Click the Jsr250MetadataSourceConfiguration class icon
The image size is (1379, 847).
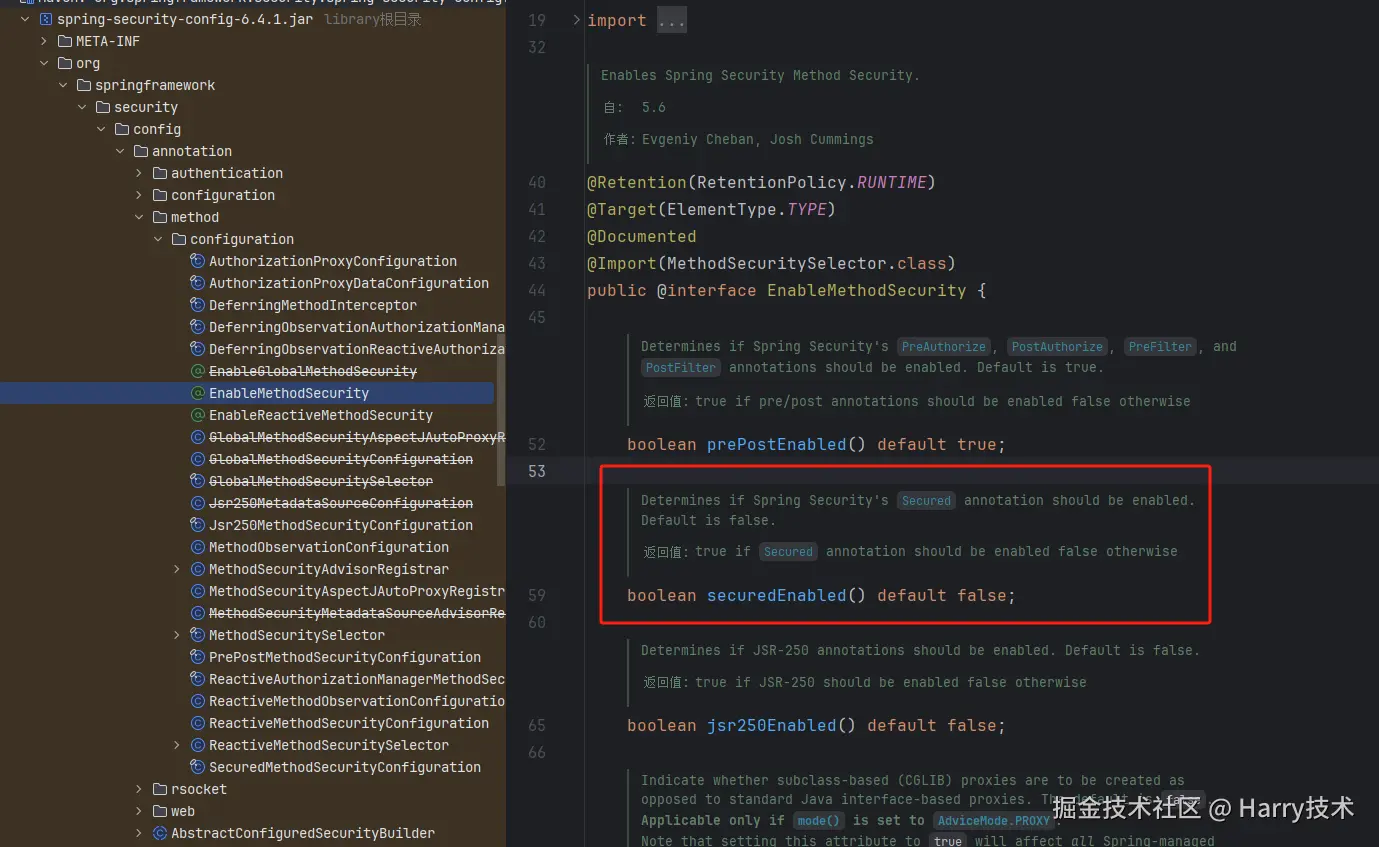(x=198, y=503)
